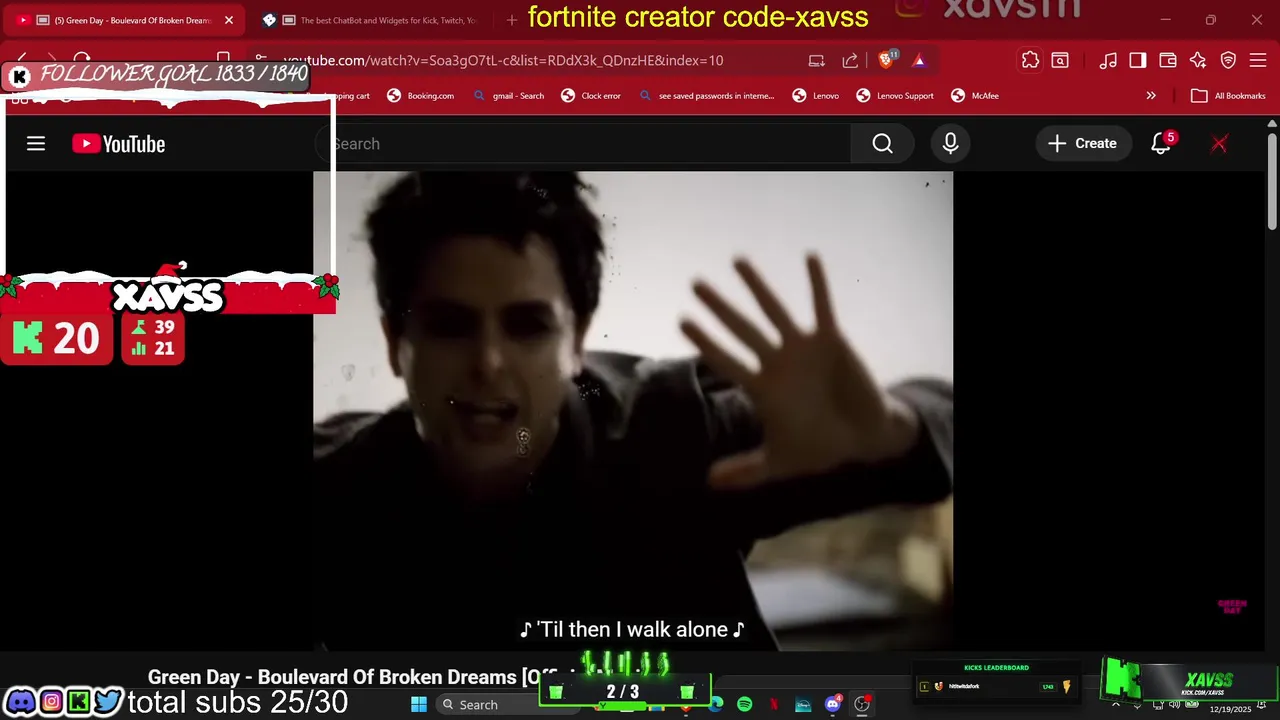This screenshot has height=720, width=1280.
Task: Open Brave VPN shield icon
Action: [x=1228, y=60]
